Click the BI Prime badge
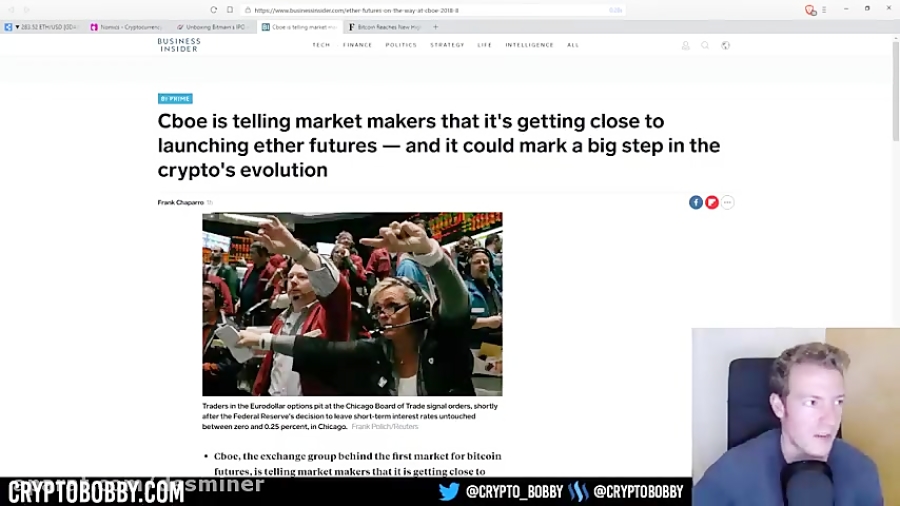 pyautogui.click(x=175, y=99)
